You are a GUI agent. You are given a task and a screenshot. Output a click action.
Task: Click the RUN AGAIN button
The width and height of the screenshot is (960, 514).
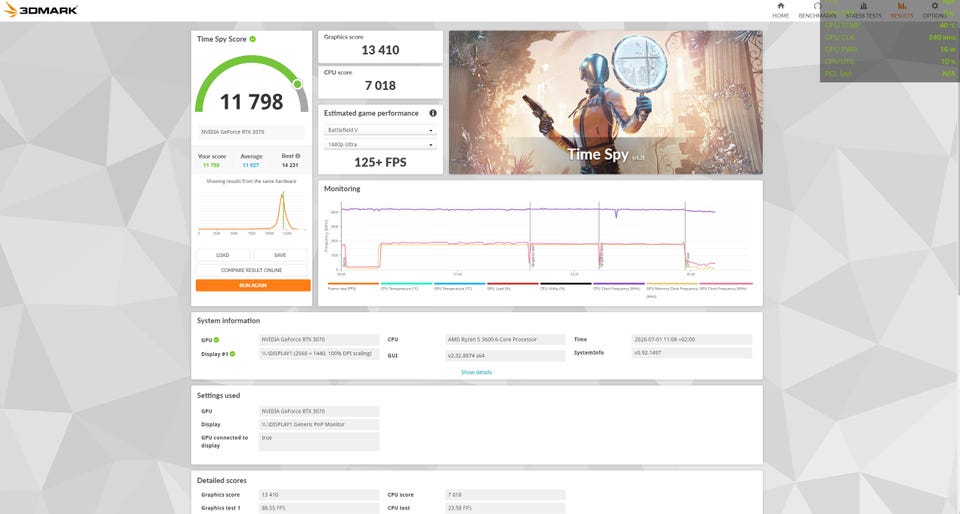[x=253, y=286]
